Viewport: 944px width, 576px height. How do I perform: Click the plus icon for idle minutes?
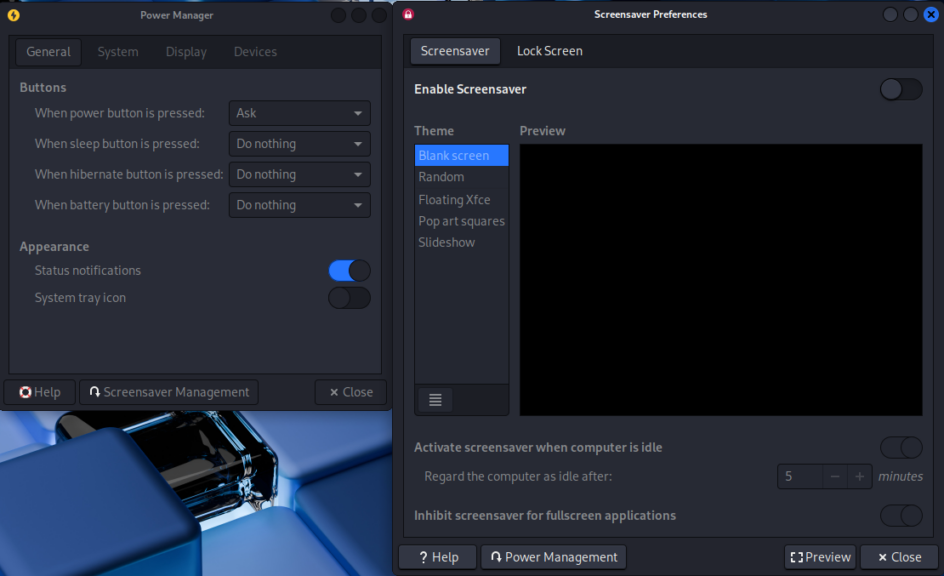(x=859, y=477)
